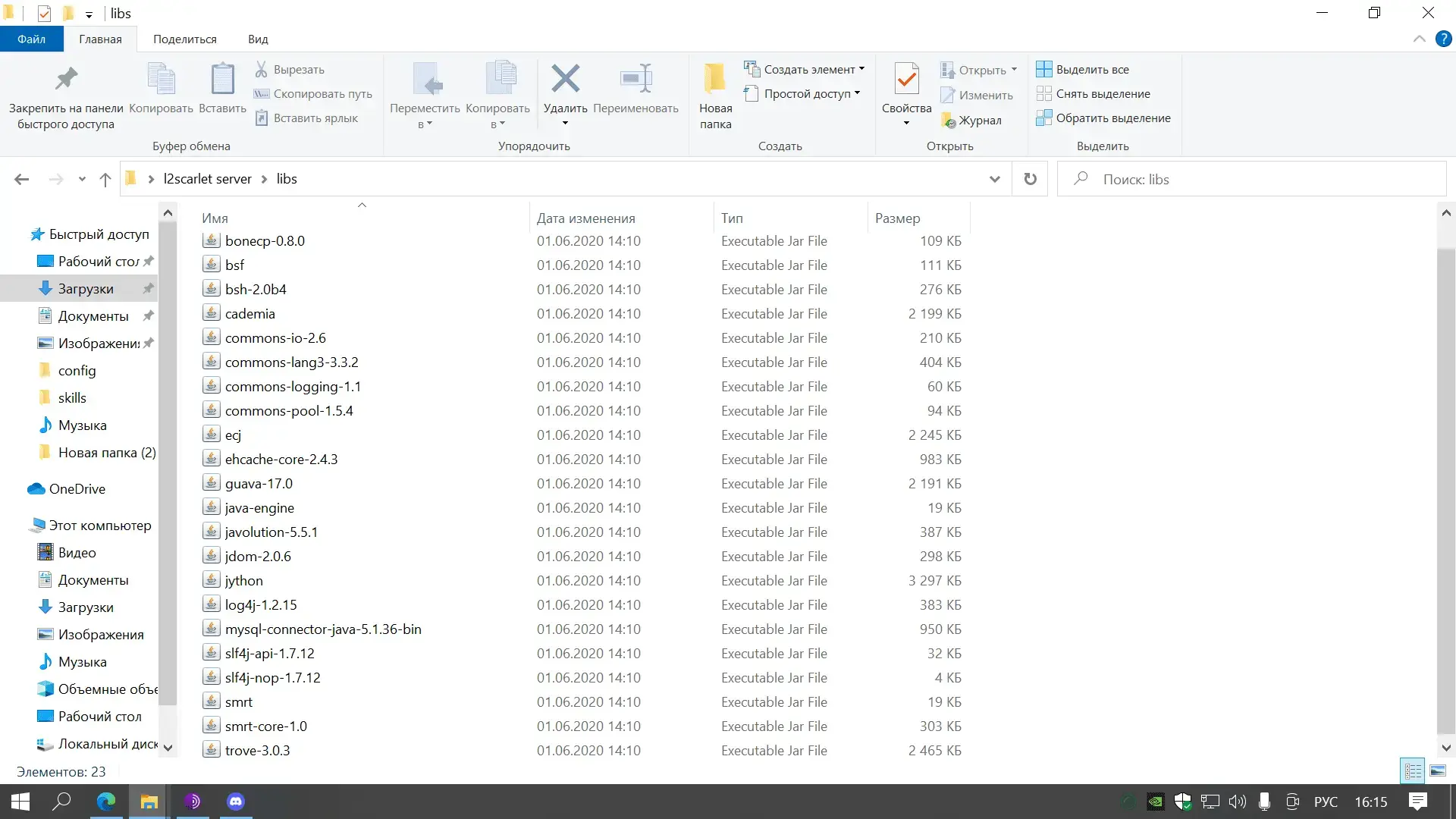The image size is (1456, 819).
Task: Open the notification center icon
Action: tap(1417, 802)
